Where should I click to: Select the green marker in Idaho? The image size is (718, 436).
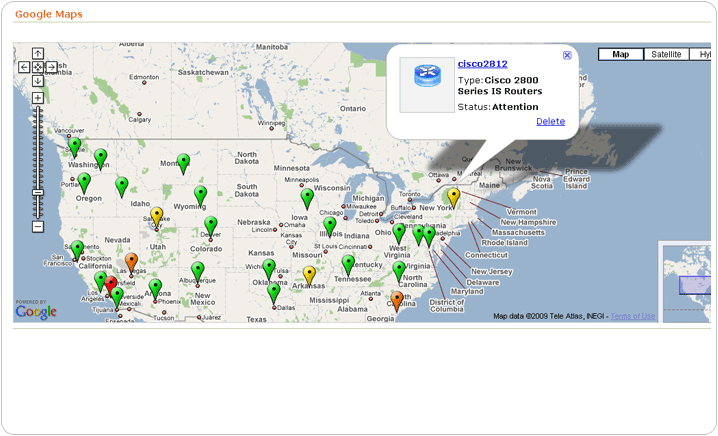[121, 187]
